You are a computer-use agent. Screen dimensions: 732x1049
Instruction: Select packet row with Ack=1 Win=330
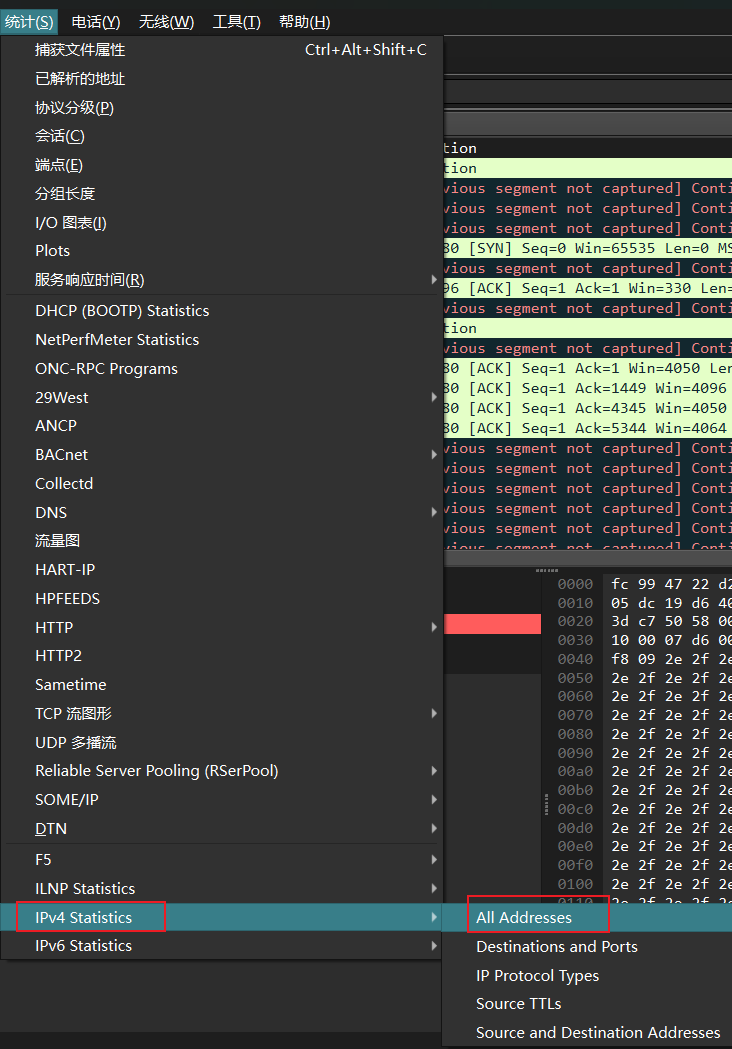coord(587,288)
